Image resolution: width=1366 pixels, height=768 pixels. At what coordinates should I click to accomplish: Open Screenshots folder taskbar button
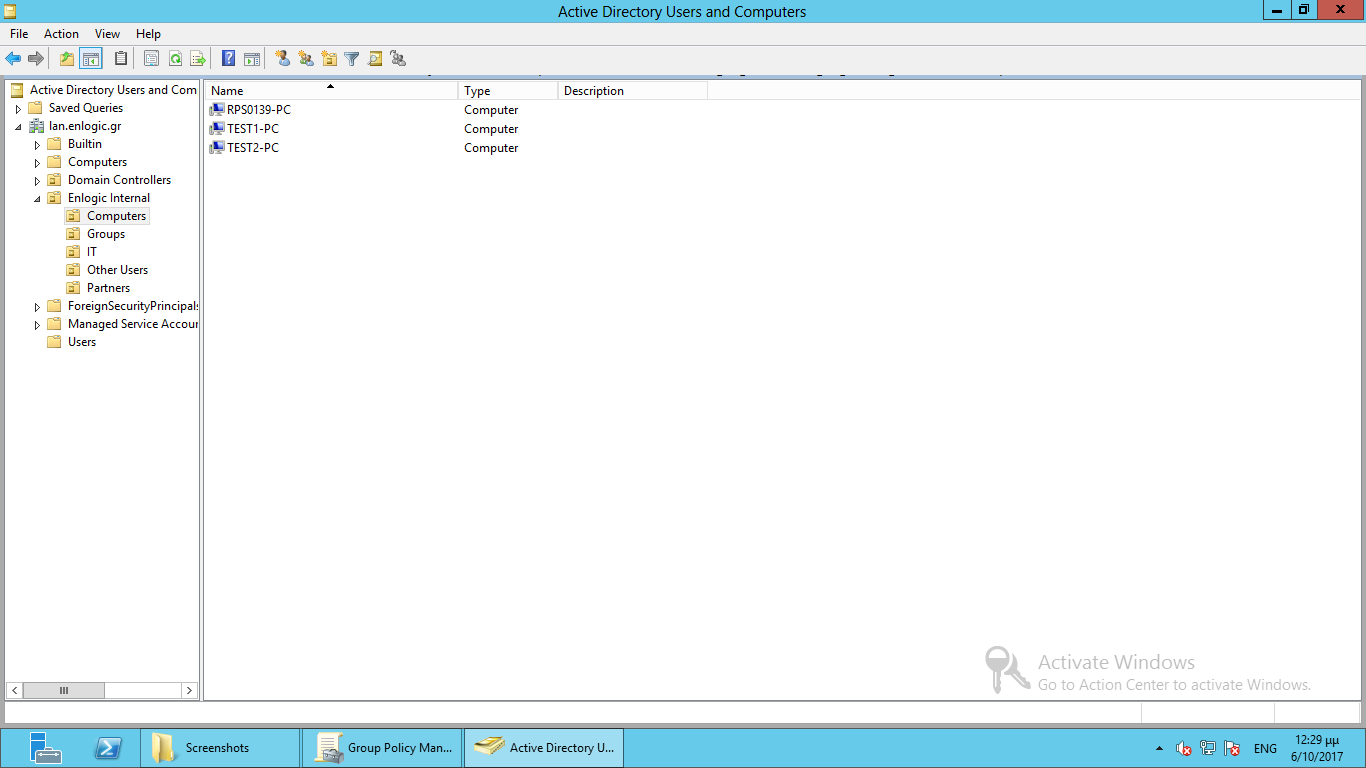point(220,748)
